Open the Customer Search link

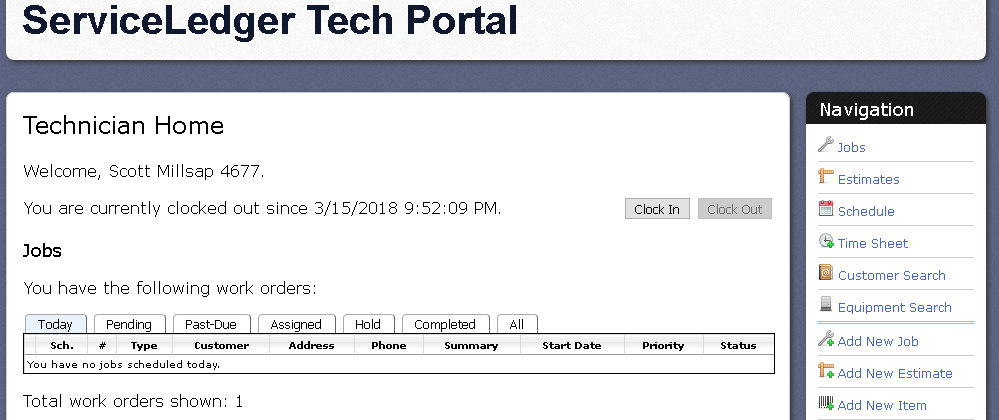[x=891, y=275]
